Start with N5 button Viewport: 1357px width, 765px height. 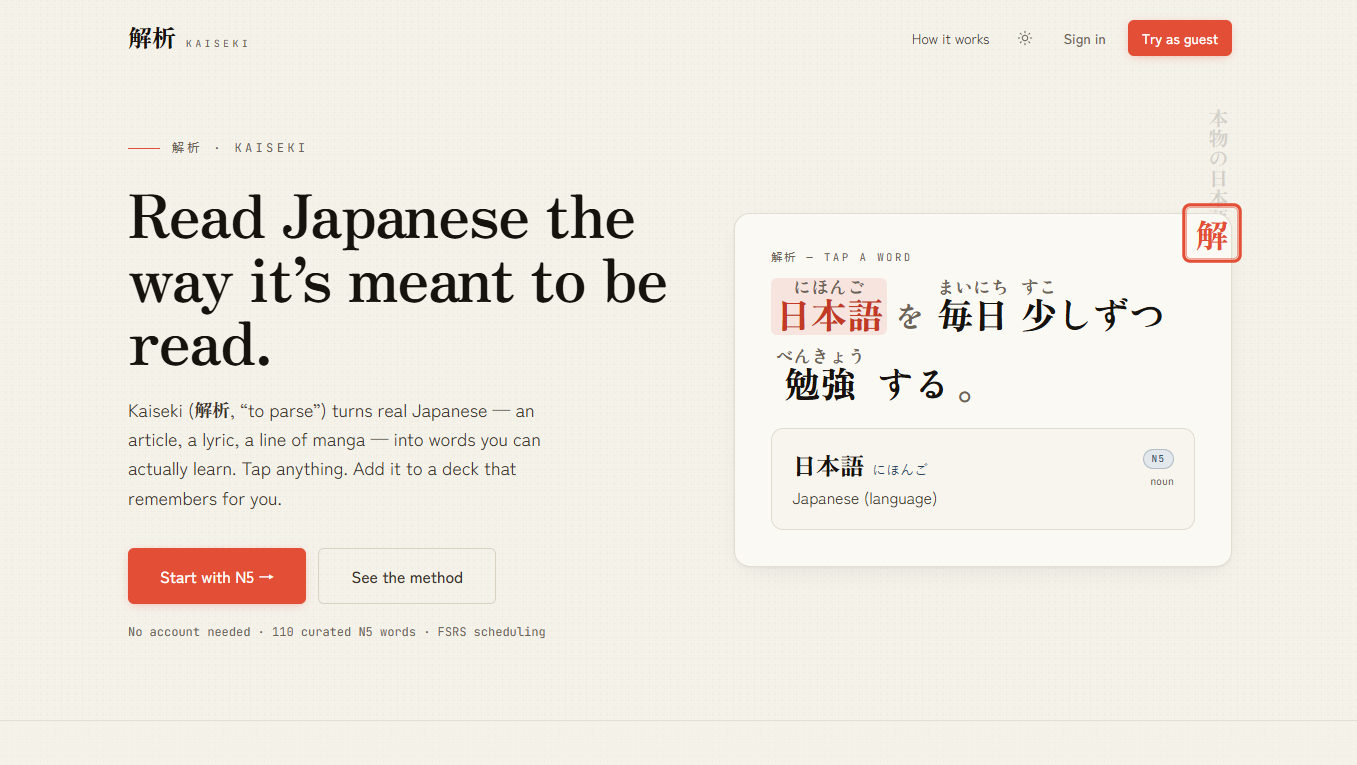[217, 576]
